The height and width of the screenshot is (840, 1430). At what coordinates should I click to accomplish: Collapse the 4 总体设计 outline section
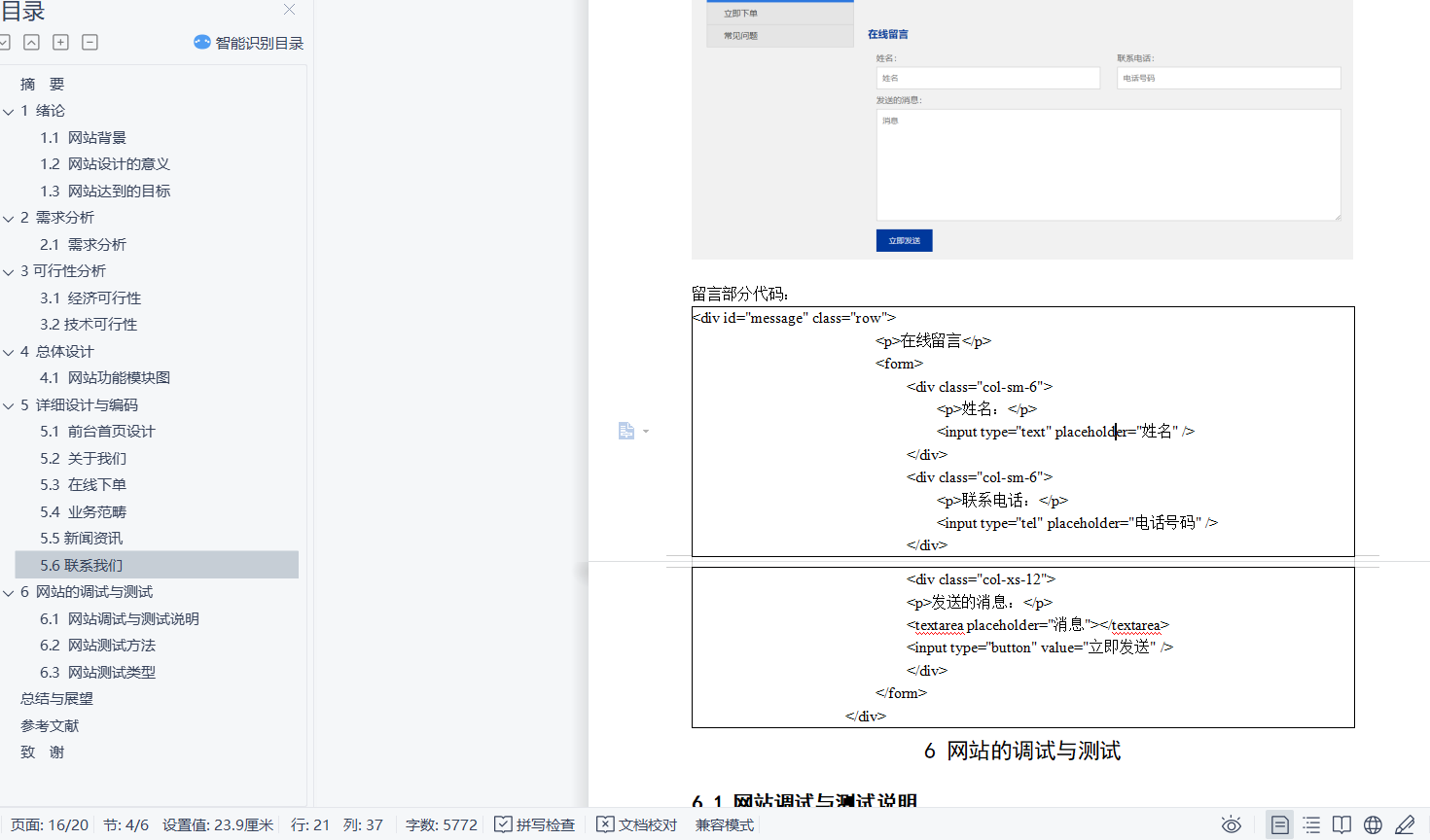point(9,352)
